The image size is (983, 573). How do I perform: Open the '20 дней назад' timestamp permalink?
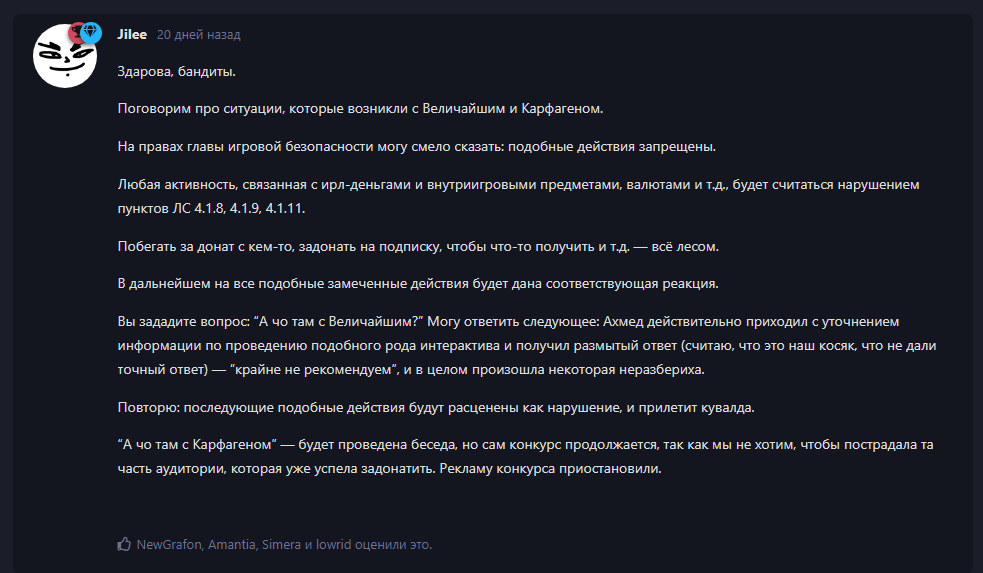[x=199, y=34]
